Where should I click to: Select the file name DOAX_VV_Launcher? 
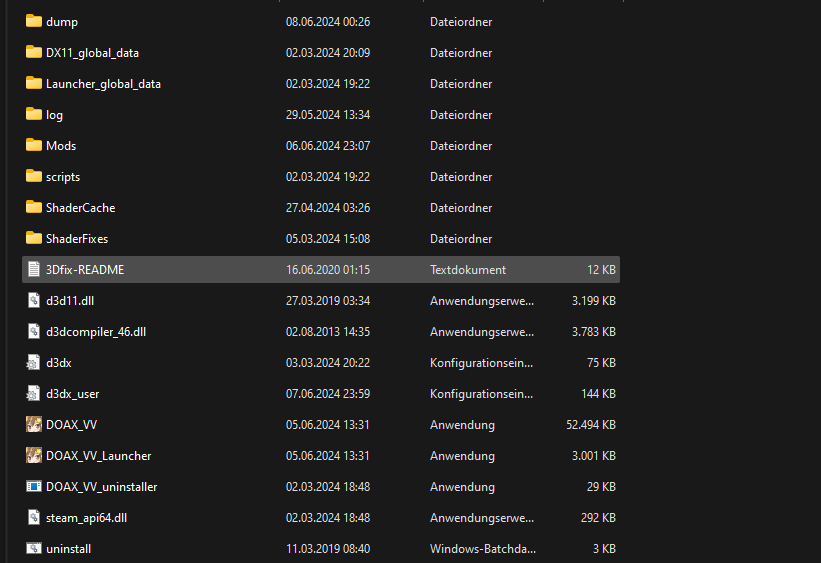point(98,456)
